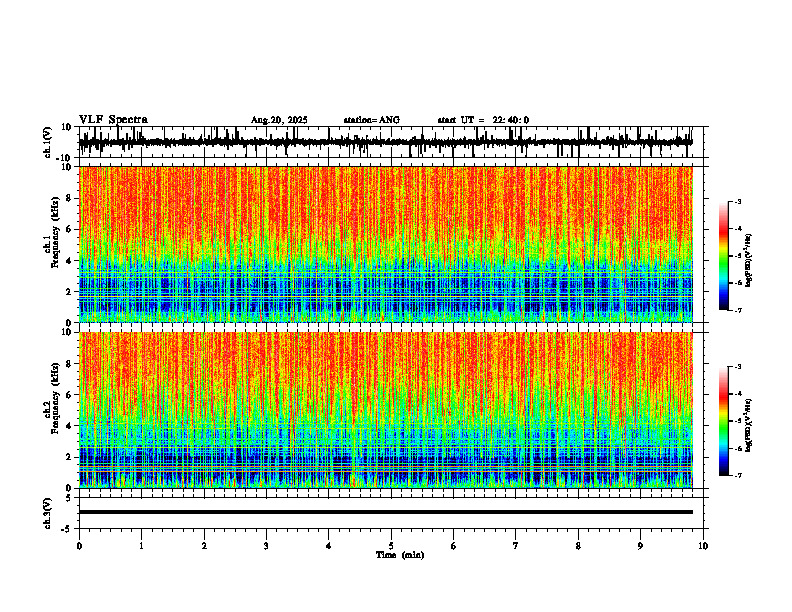Click time axis tick label "7"
Image resolution: width=792 pixels, height=612 pixels.
point(516,546)
